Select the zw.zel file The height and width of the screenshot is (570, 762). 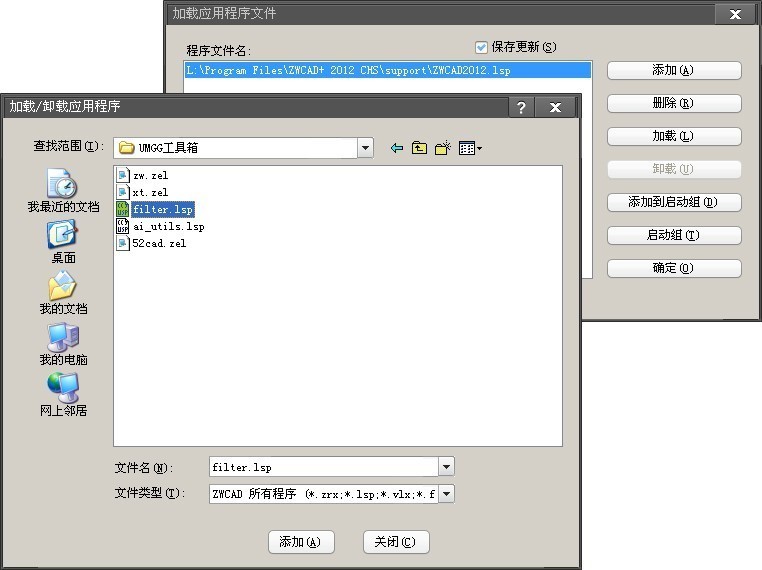(x=150, y=175)
